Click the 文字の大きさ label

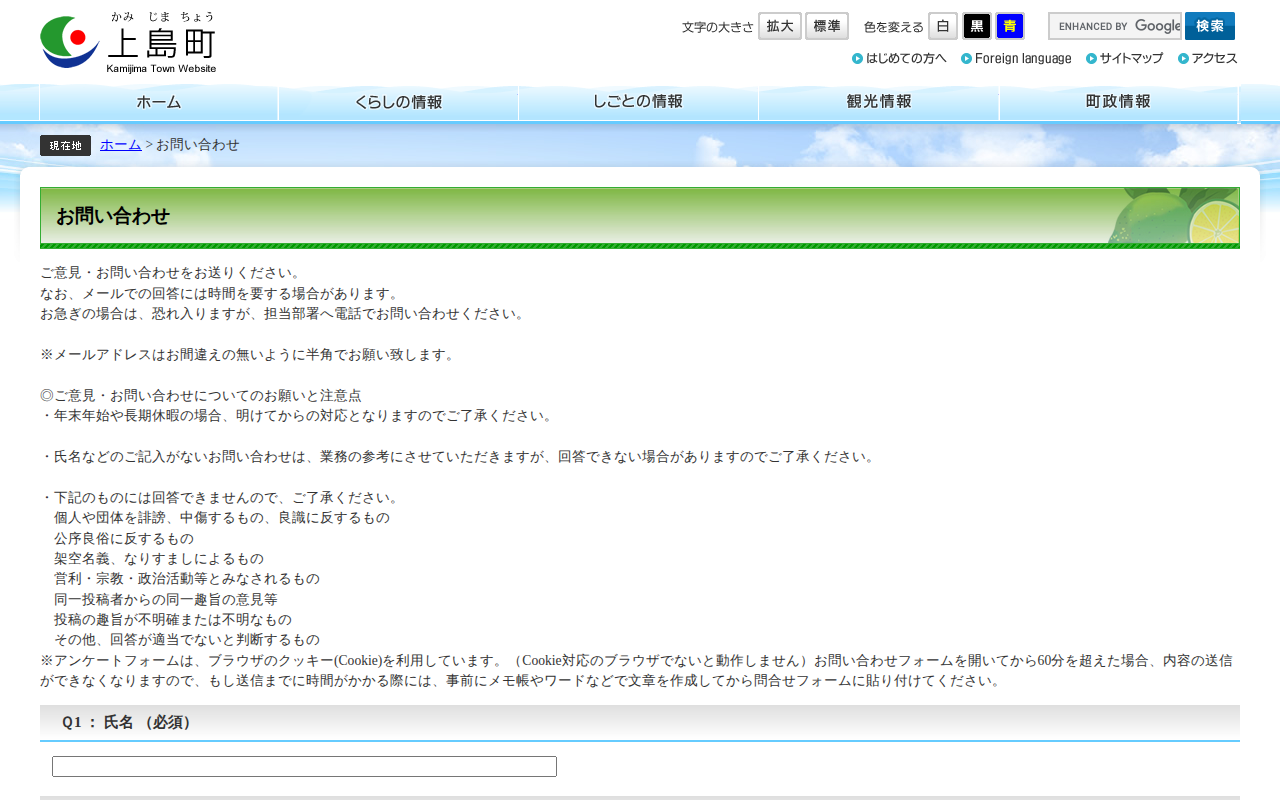718,27
